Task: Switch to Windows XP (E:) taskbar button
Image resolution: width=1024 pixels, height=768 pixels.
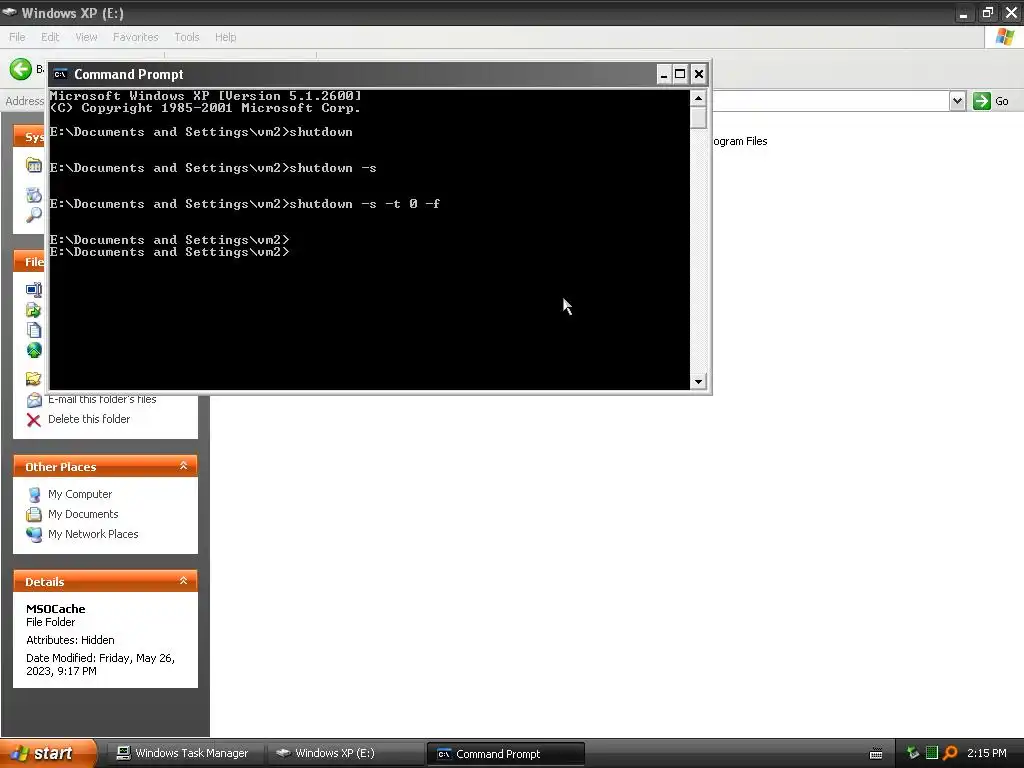Action: [x=345, y=754]
